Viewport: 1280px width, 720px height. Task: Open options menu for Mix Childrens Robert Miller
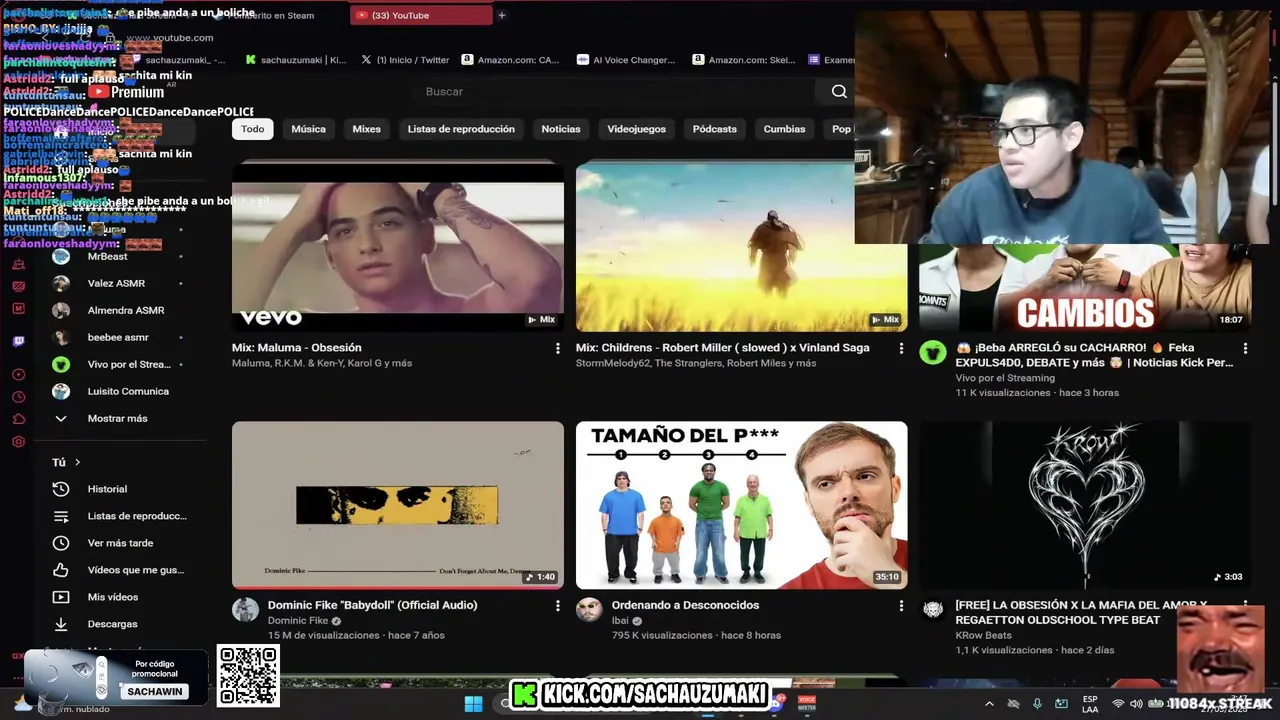tap(901, 348)
